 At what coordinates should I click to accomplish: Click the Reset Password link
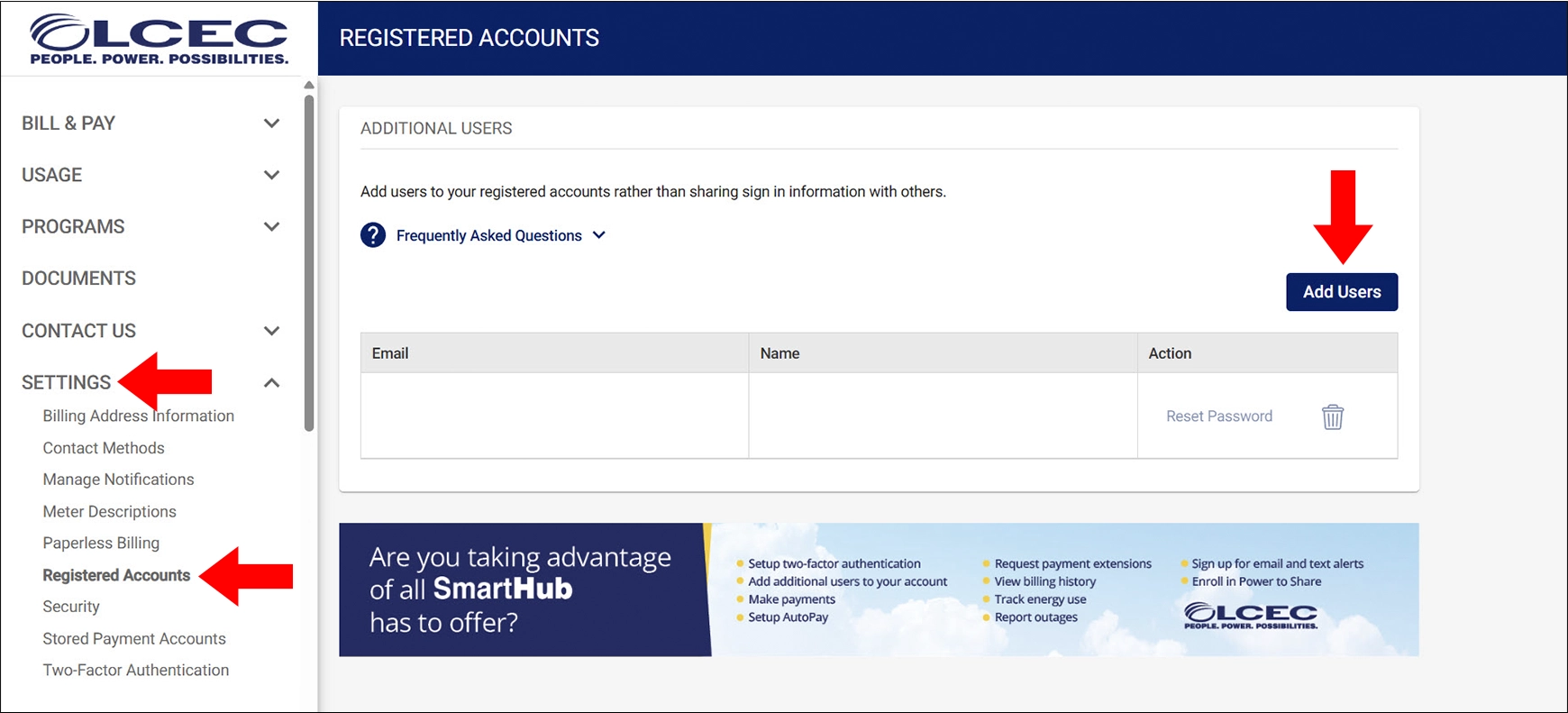tap(1218, 416)
